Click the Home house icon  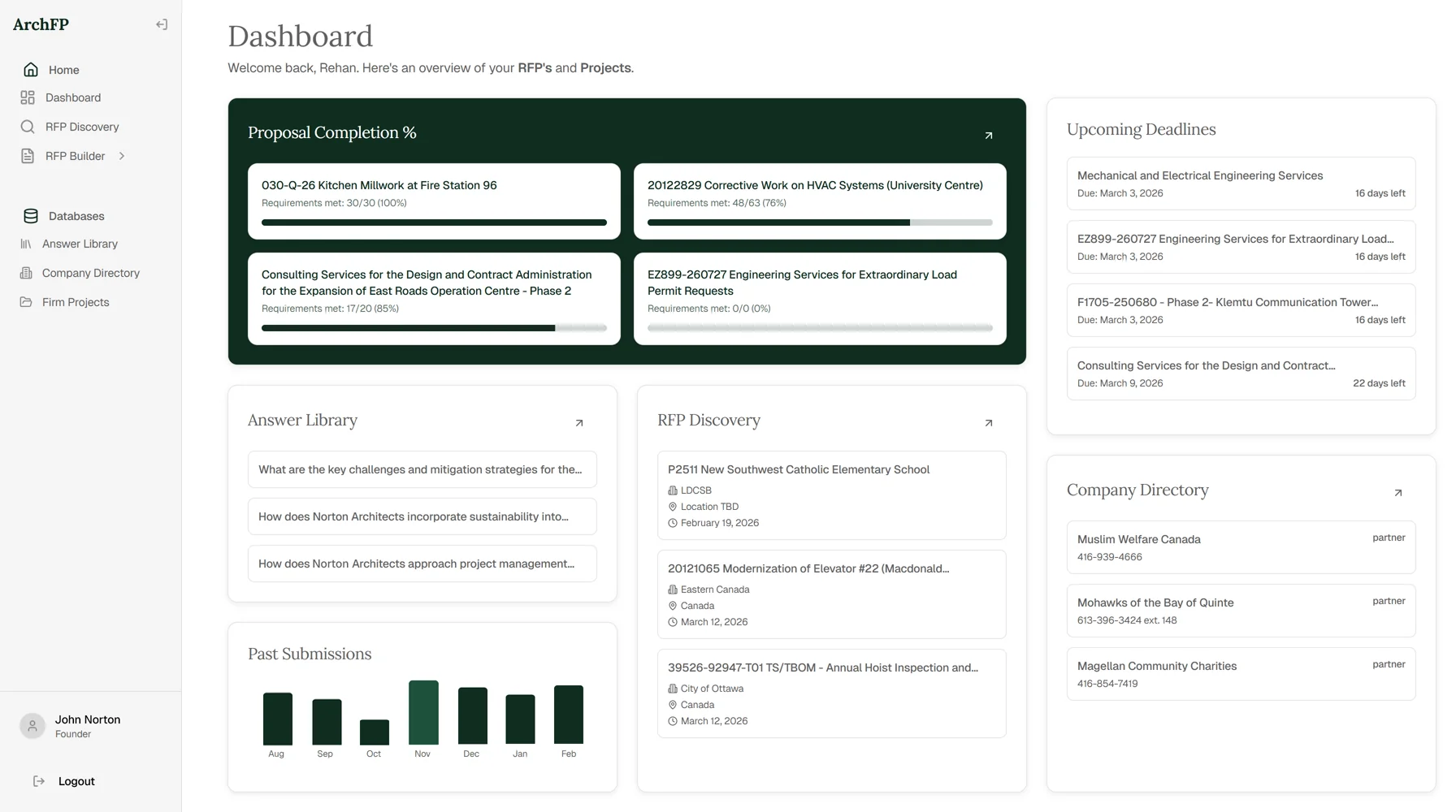(31, 70)
